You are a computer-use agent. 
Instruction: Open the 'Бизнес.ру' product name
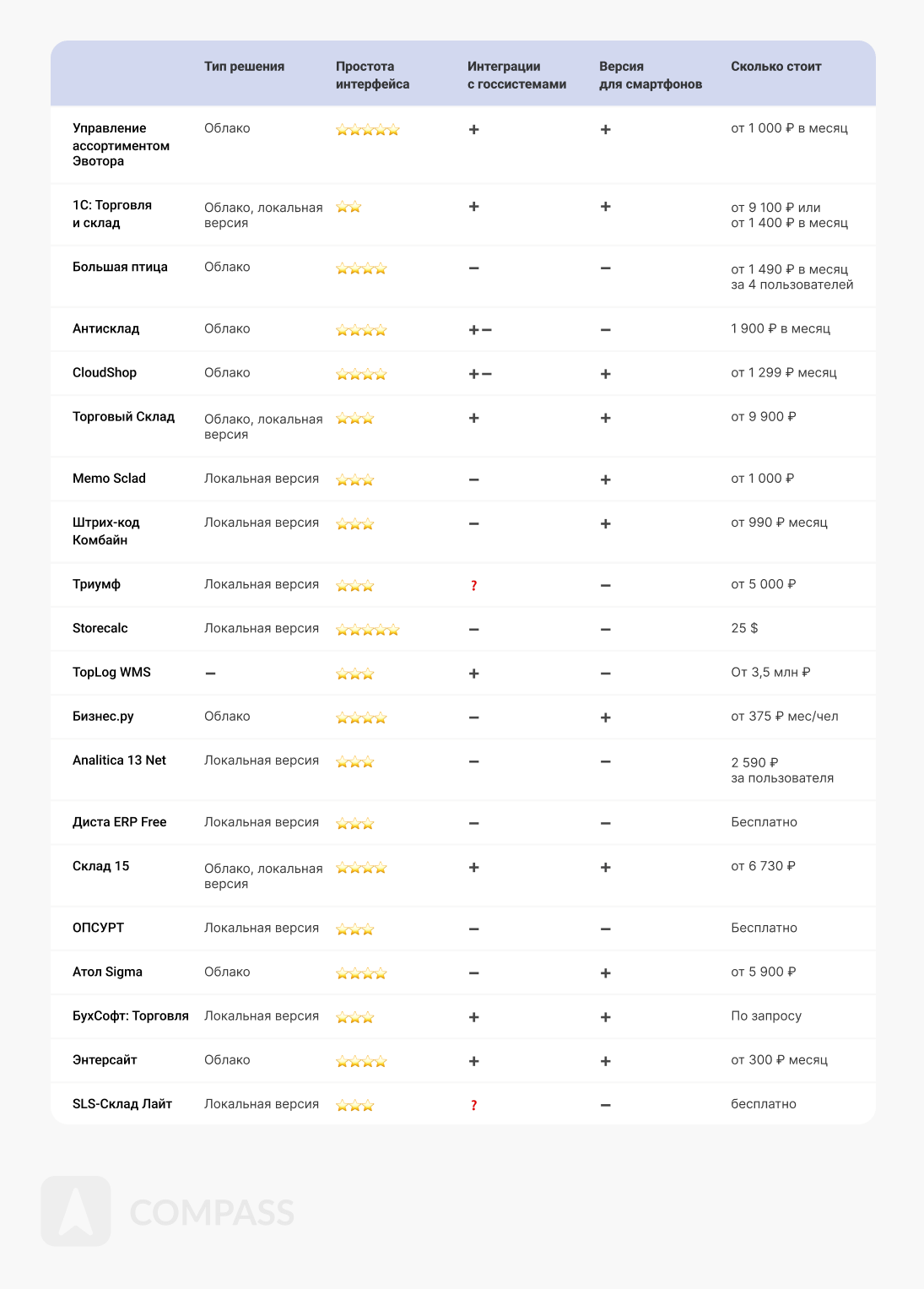tap(103, 717)
